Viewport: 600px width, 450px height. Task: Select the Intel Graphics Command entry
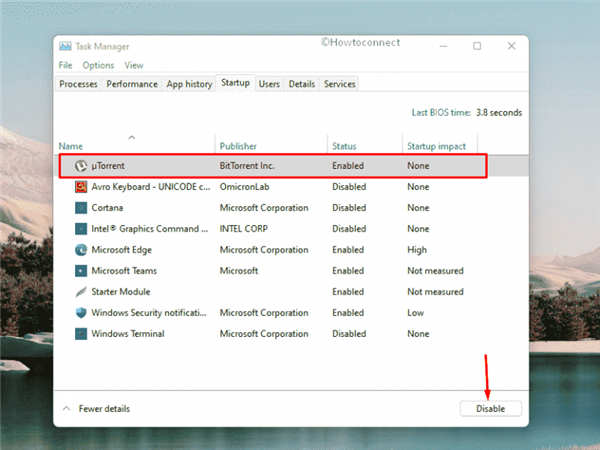(150, 229)
